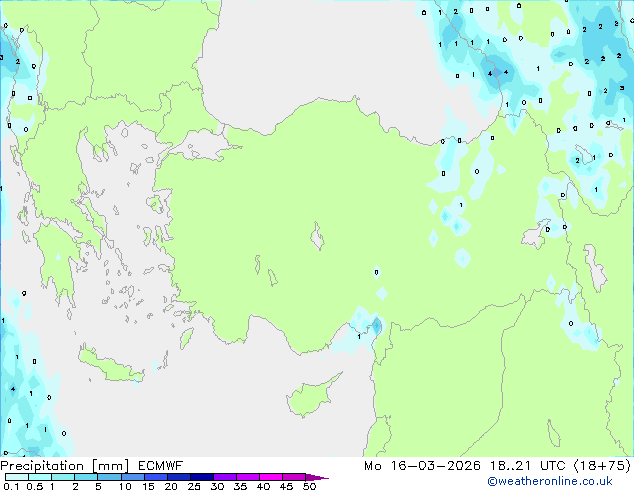
Task: Click Lake Urmia on the eastern map edge
Action: [x=595, y=268]
